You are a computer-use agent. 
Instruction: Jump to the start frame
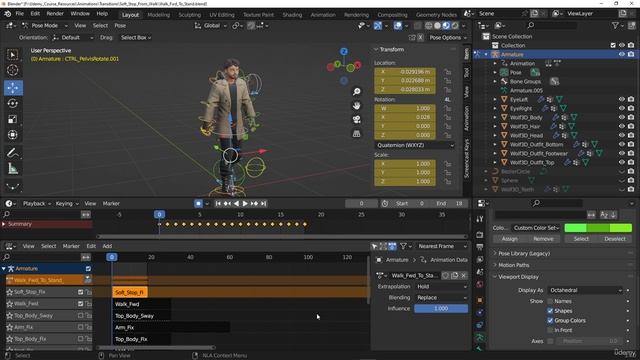pos(218,203)
